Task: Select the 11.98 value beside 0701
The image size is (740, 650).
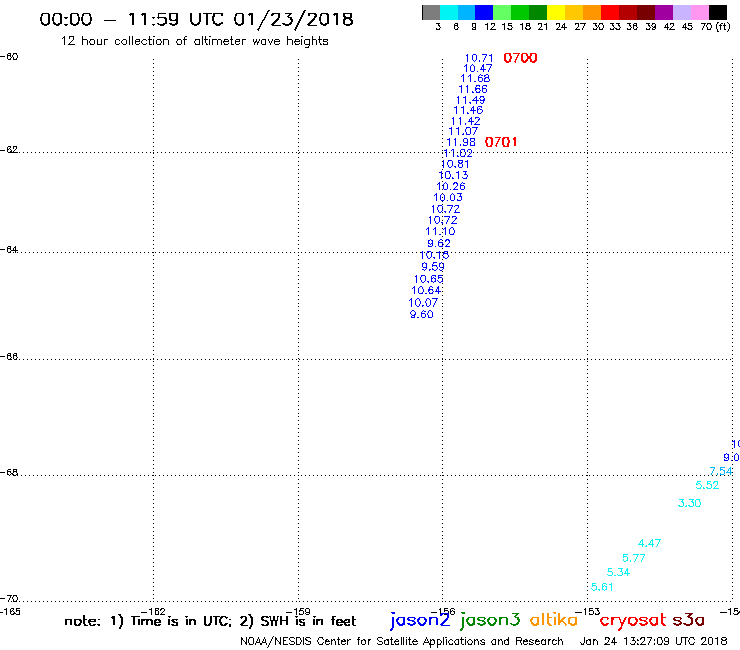Action: point(461,142)
